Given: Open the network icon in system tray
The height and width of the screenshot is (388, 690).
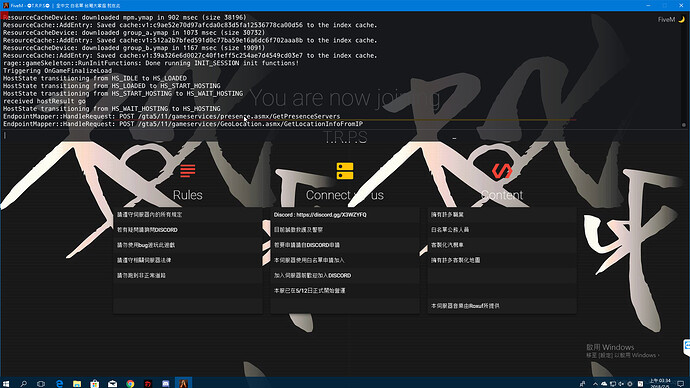Looking at the screenshot, I should click(613, 384).
